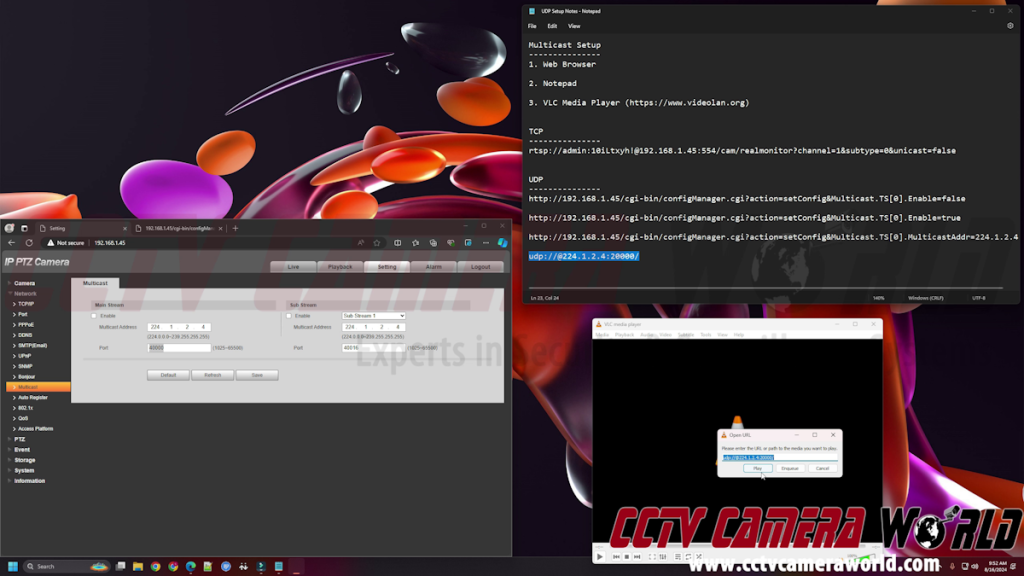This screenshot has width=1024, height=576.
Task: Open Notepad File menu
Action: [x=532, y=27]
